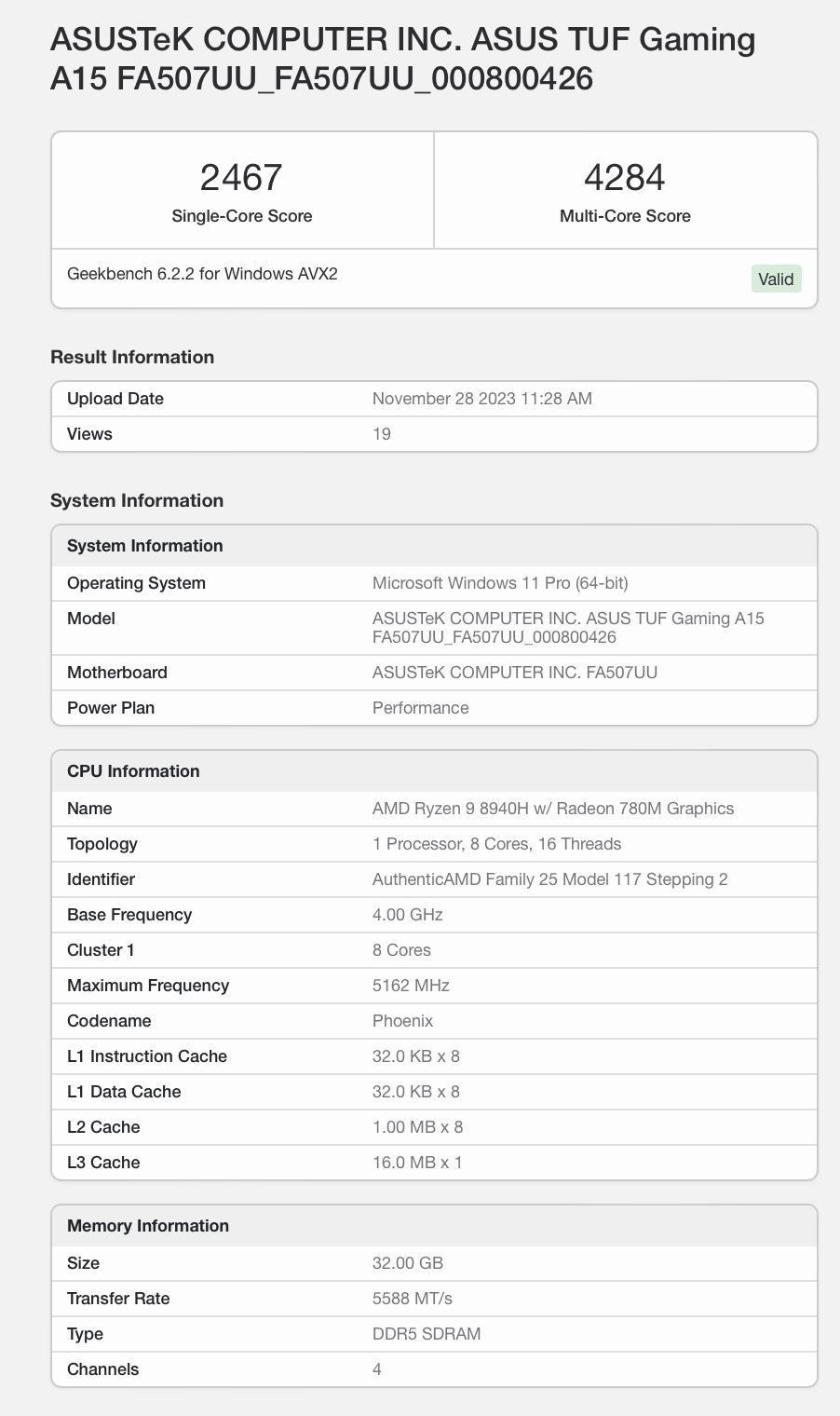The width and height of the screenshot is (840, 1416).
Task: Click the Views label
Action: click(89, 434)
